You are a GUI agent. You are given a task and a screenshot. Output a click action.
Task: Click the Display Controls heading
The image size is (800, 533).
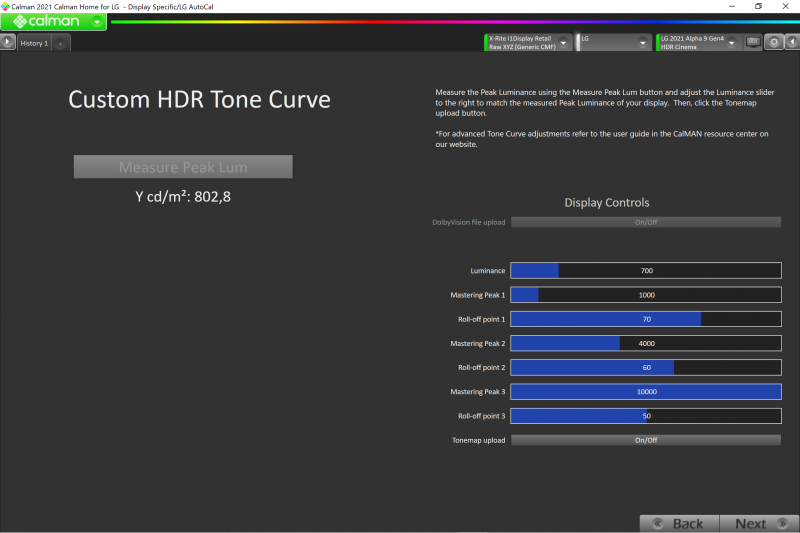pos(607,202)
